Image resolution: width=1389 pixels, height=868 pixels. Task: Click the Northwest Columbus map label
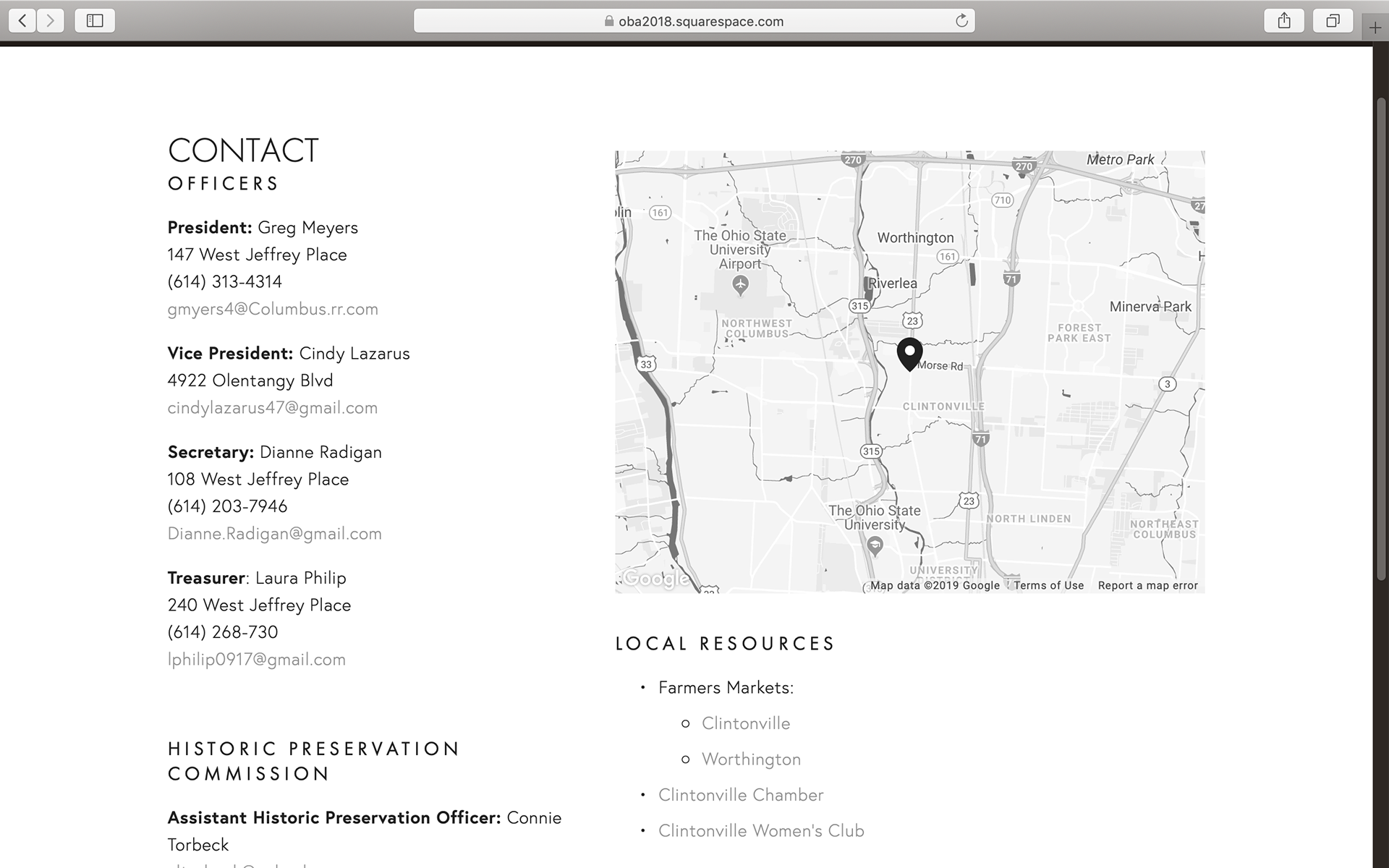click(757, 328)
